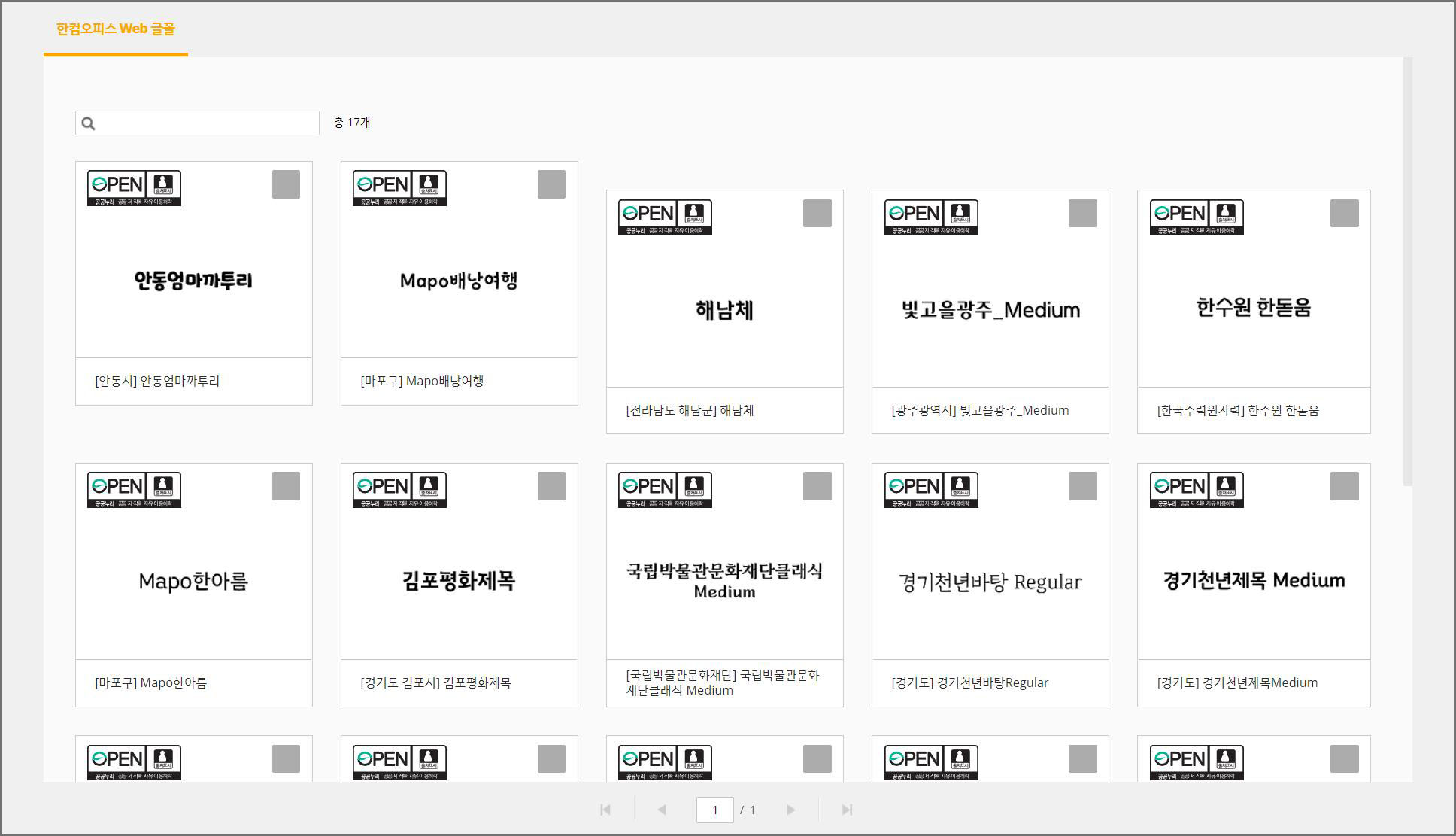
Task: Open the 한컴오피스 Web 글꼴 tab
Action: pos(115,29)
